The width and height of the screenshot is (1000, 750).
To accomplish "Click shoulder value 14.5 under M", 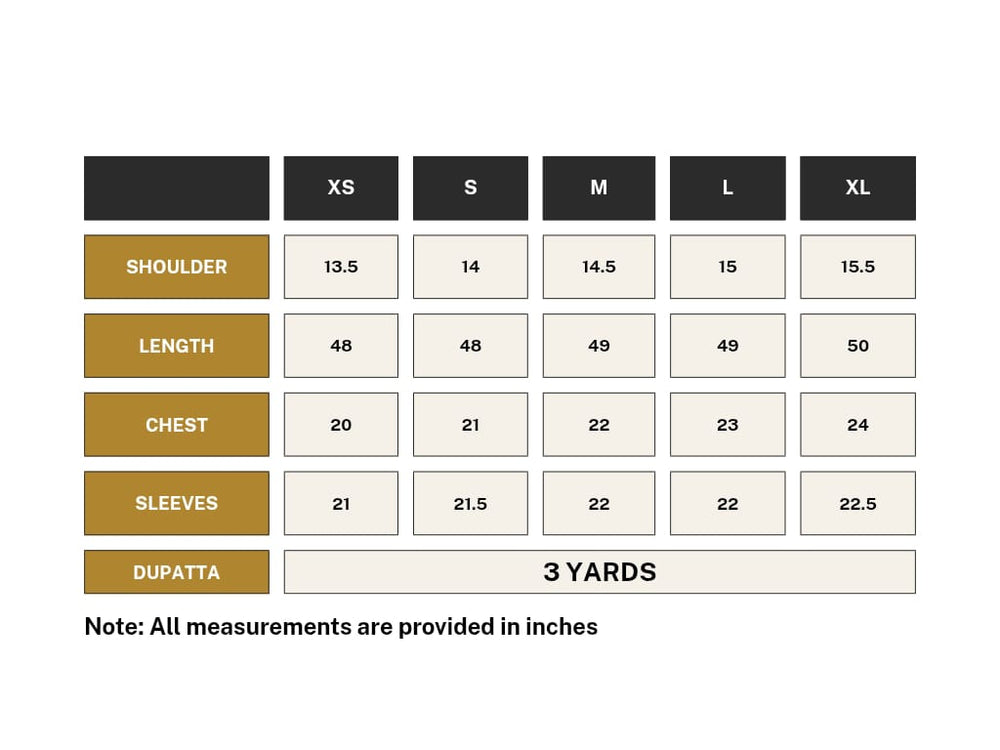I will point(599,267).
